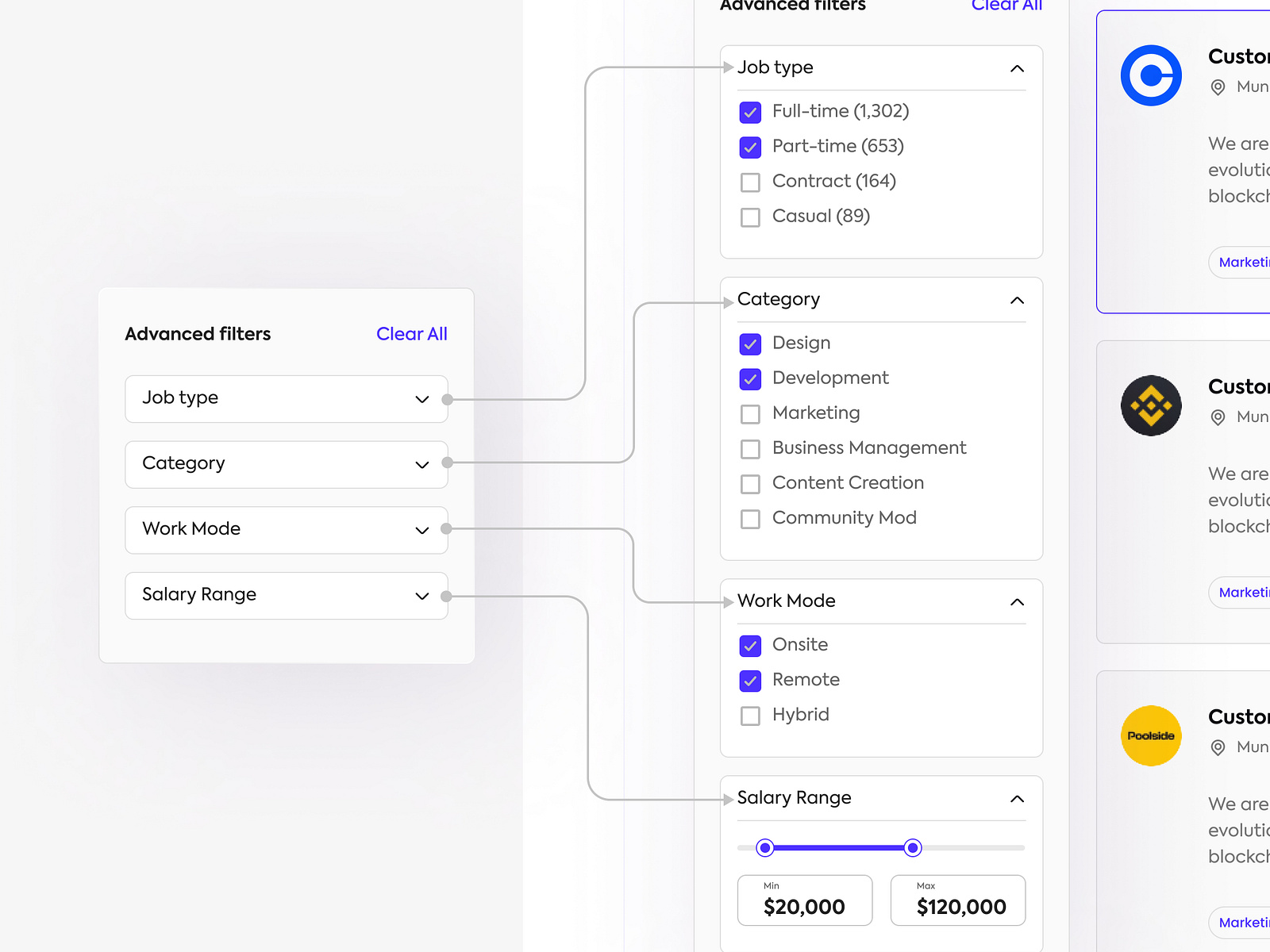Viewport: 1270px width, 952px height.
Task: Open the Binance job card title
Action: [x=1238, y=386]
